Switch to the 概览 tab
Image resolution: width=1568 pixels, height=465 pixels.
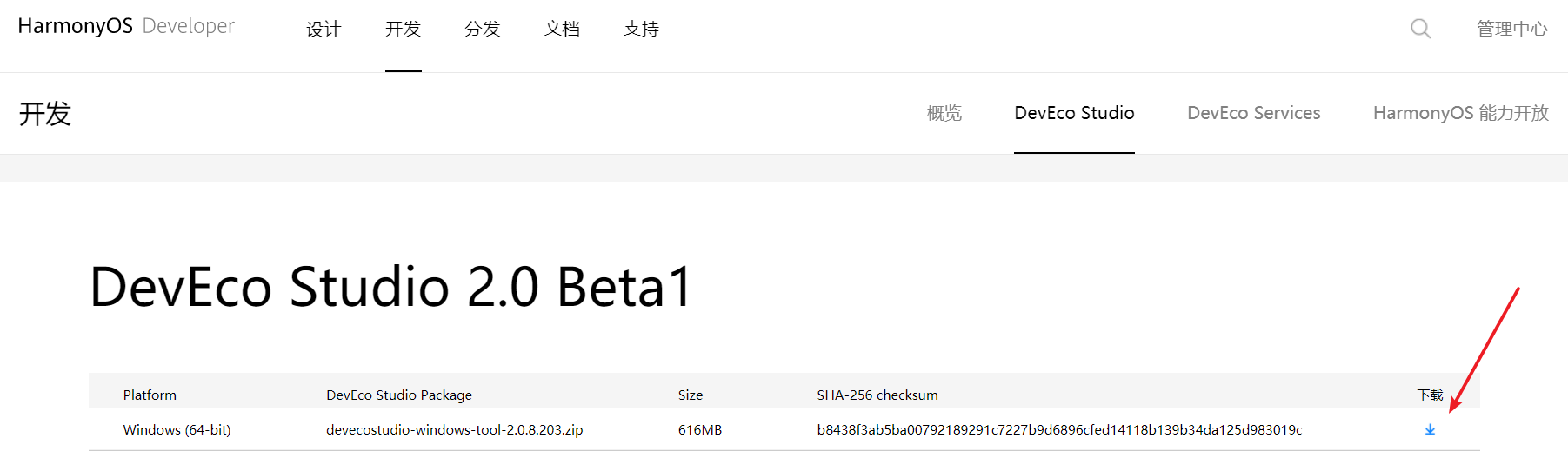(944, 113)
